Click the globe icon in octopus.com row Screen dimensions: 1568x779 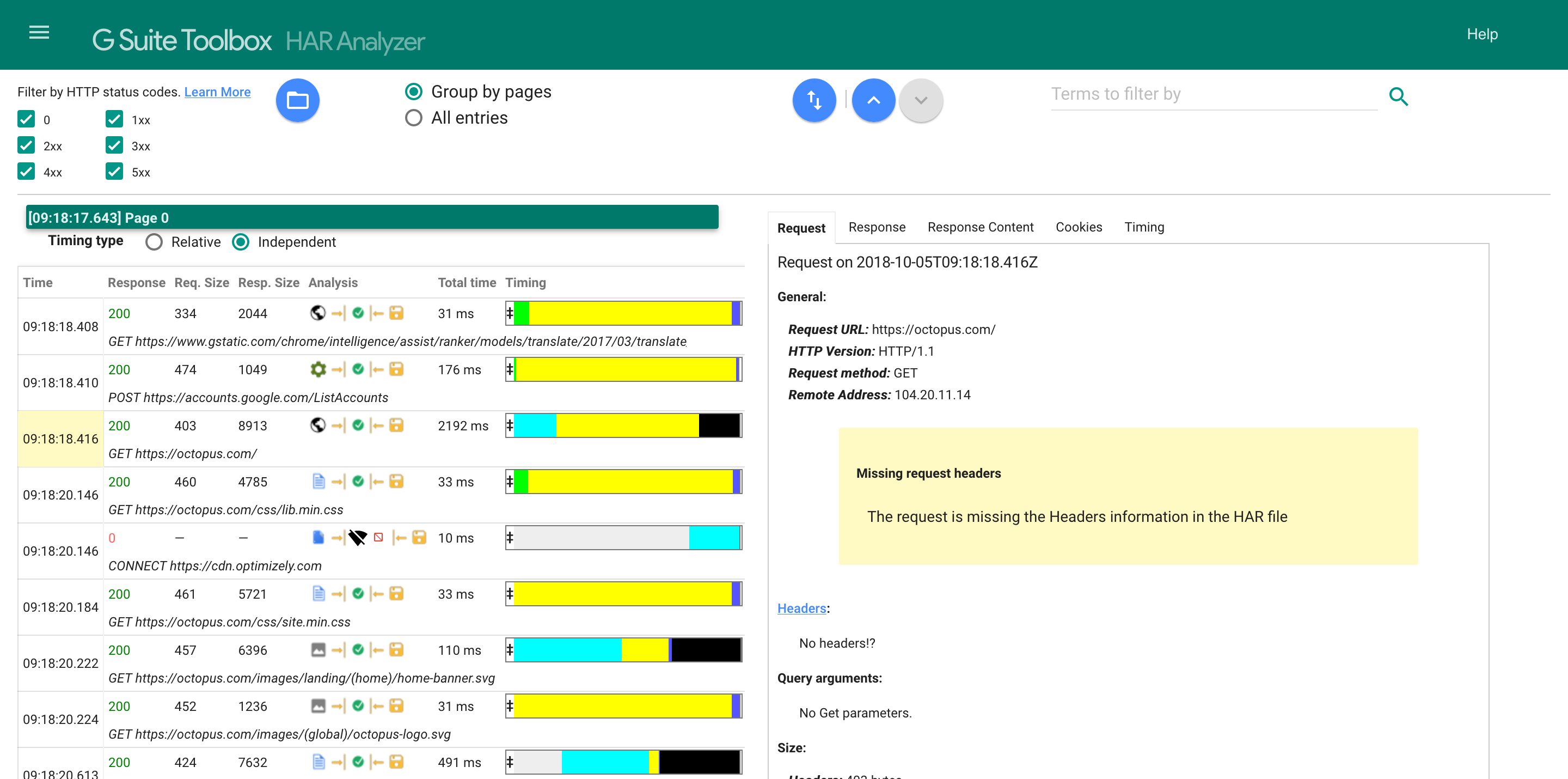click(x=318, y=425)
